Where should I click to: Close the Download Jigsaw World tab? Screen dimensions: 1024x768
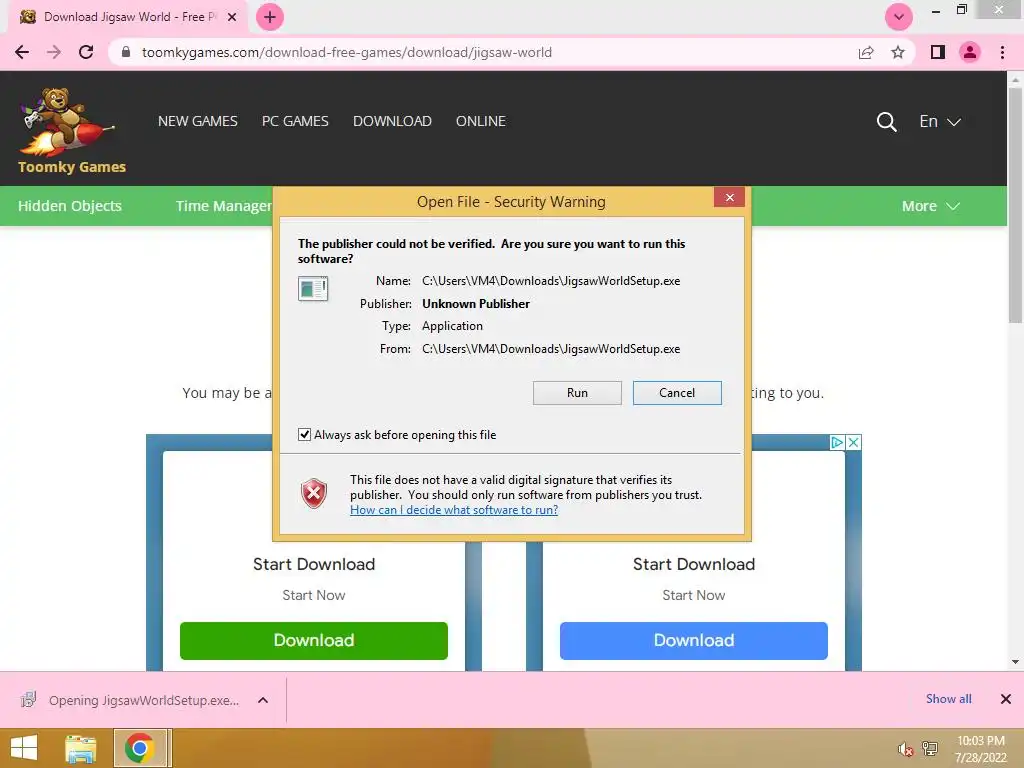point(232,17)
